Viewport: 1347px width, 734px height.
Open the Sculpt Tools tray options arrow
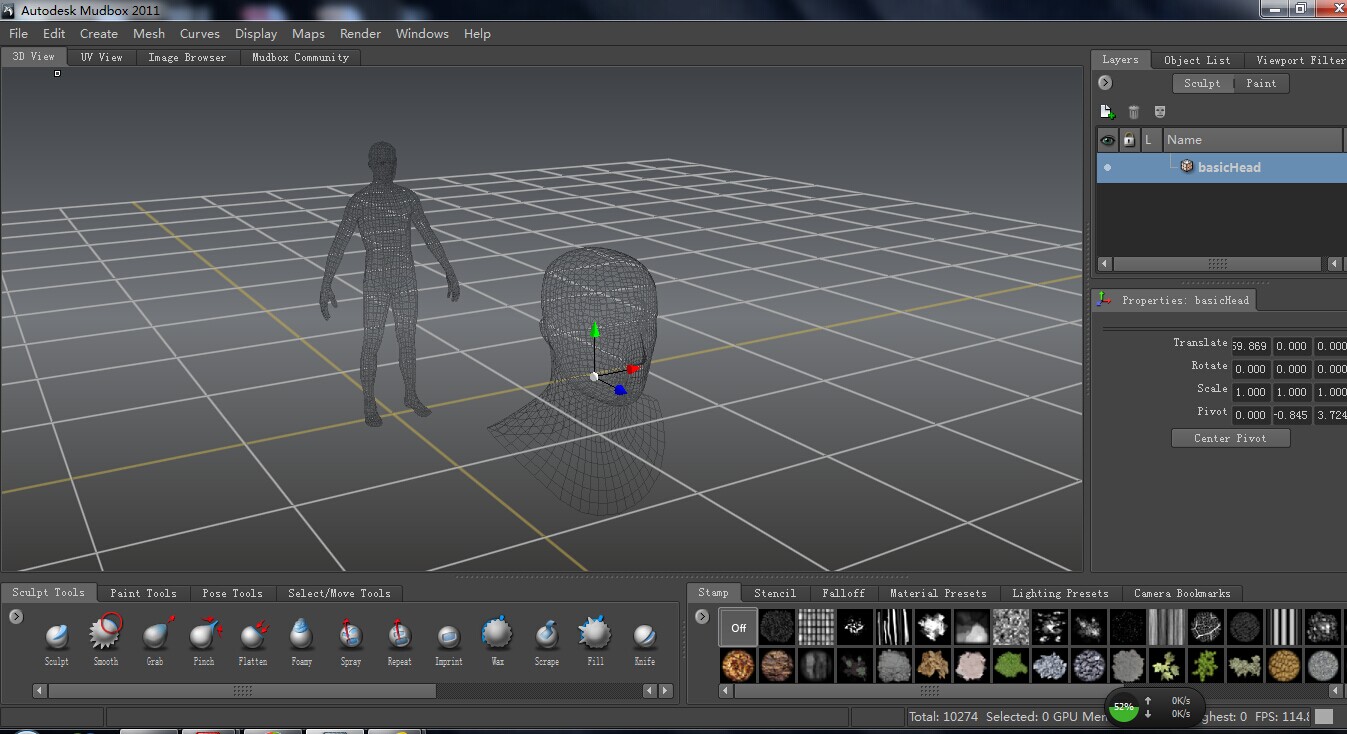16,617
